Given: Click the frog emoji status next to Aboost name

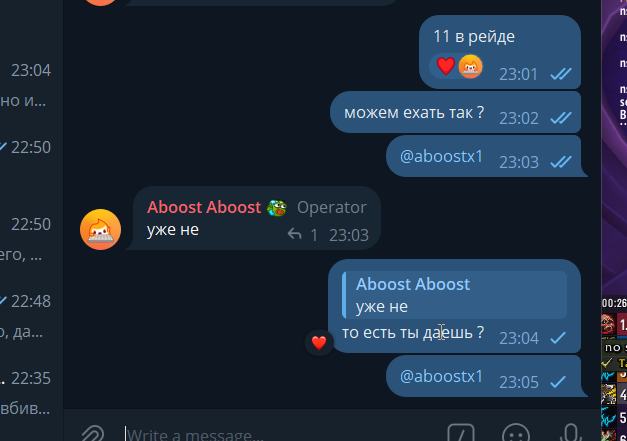Looking at the screenshot, I should 278,208.
